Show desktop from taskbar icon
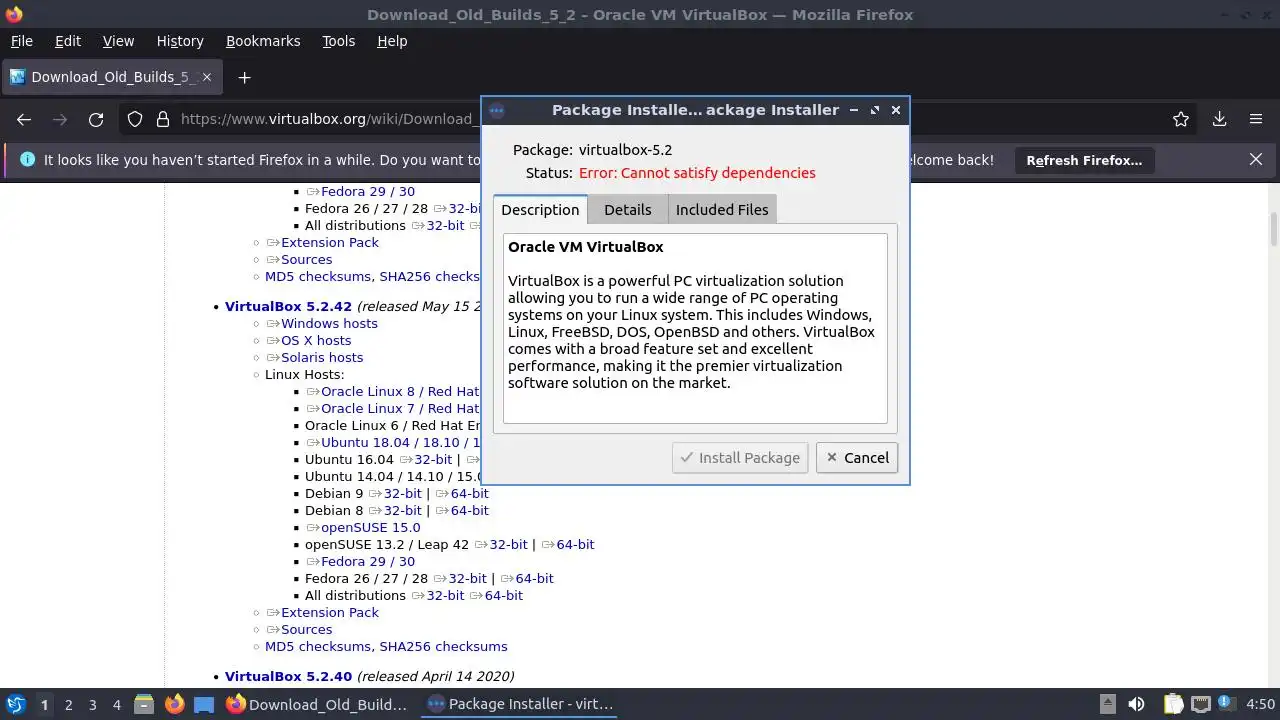This screenshot has height=720, width=1280. (x=204, y=704)
